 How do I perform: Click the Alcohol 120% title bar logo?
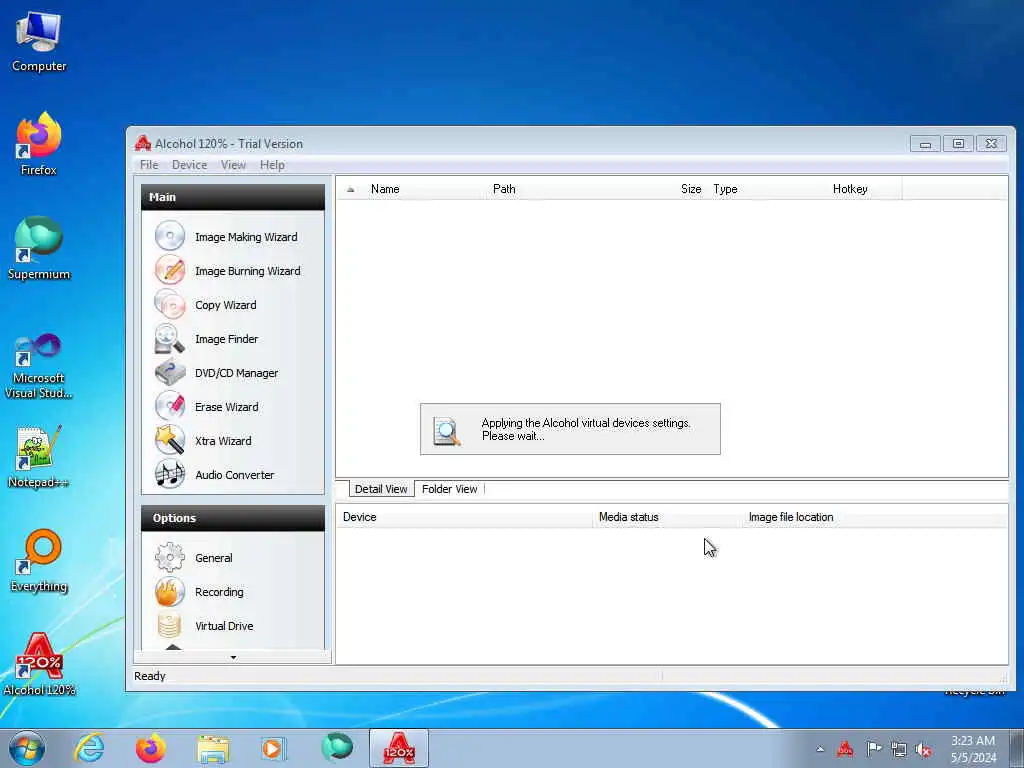[x=143, y=143]
